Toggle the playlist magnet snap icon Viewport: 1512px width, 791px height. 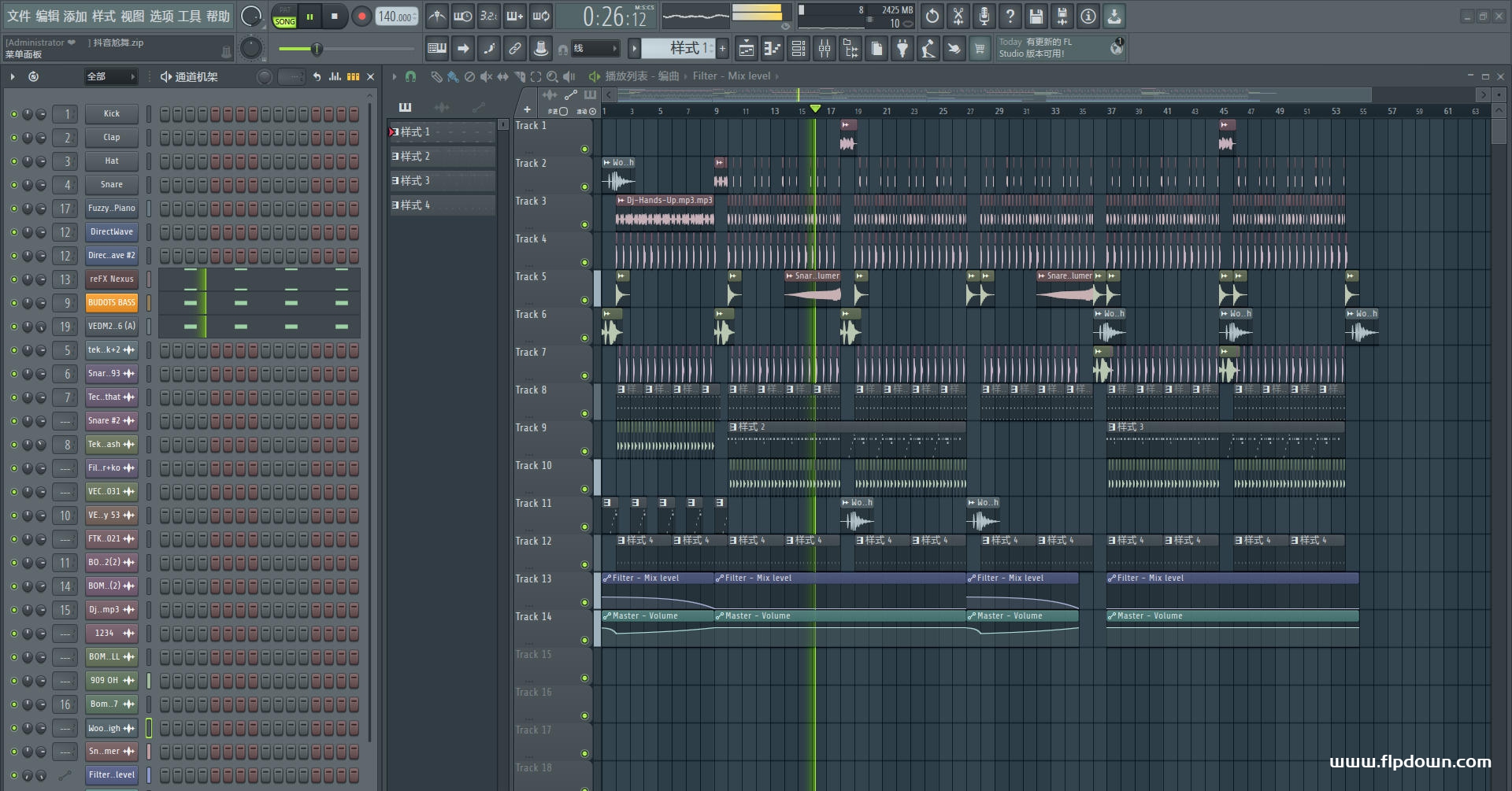point(410,76)
